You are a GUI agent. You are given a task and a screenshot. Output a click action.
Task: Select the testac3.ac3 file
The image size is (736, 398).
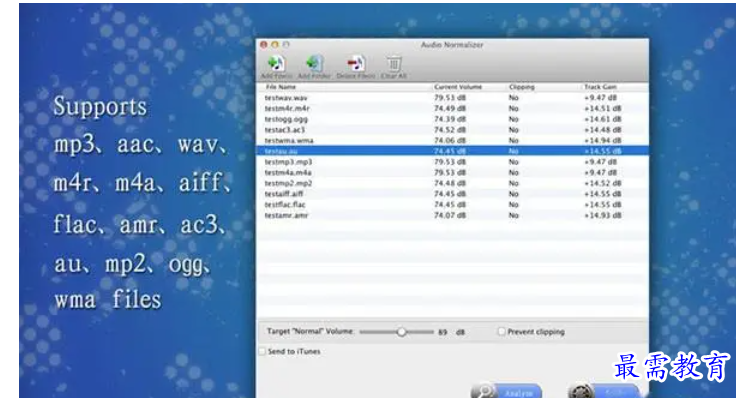(284, 130)
